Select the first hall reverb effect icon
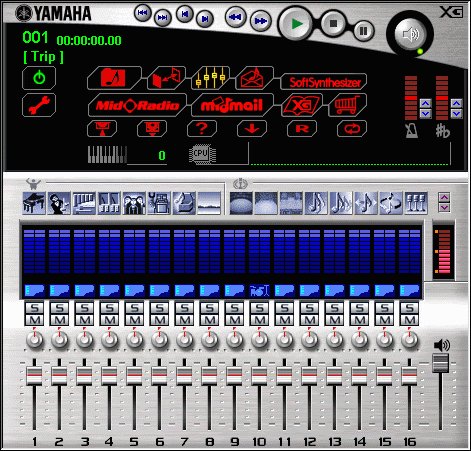The height and width of the screenshot is (451, 471). tap(241, 203)
